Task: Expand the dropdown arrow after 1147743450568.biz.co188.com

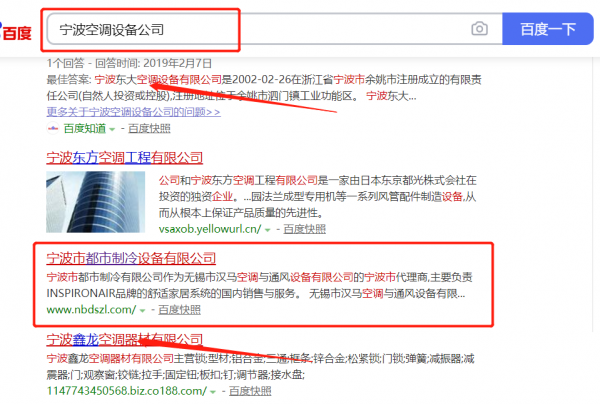Action: 213,392
